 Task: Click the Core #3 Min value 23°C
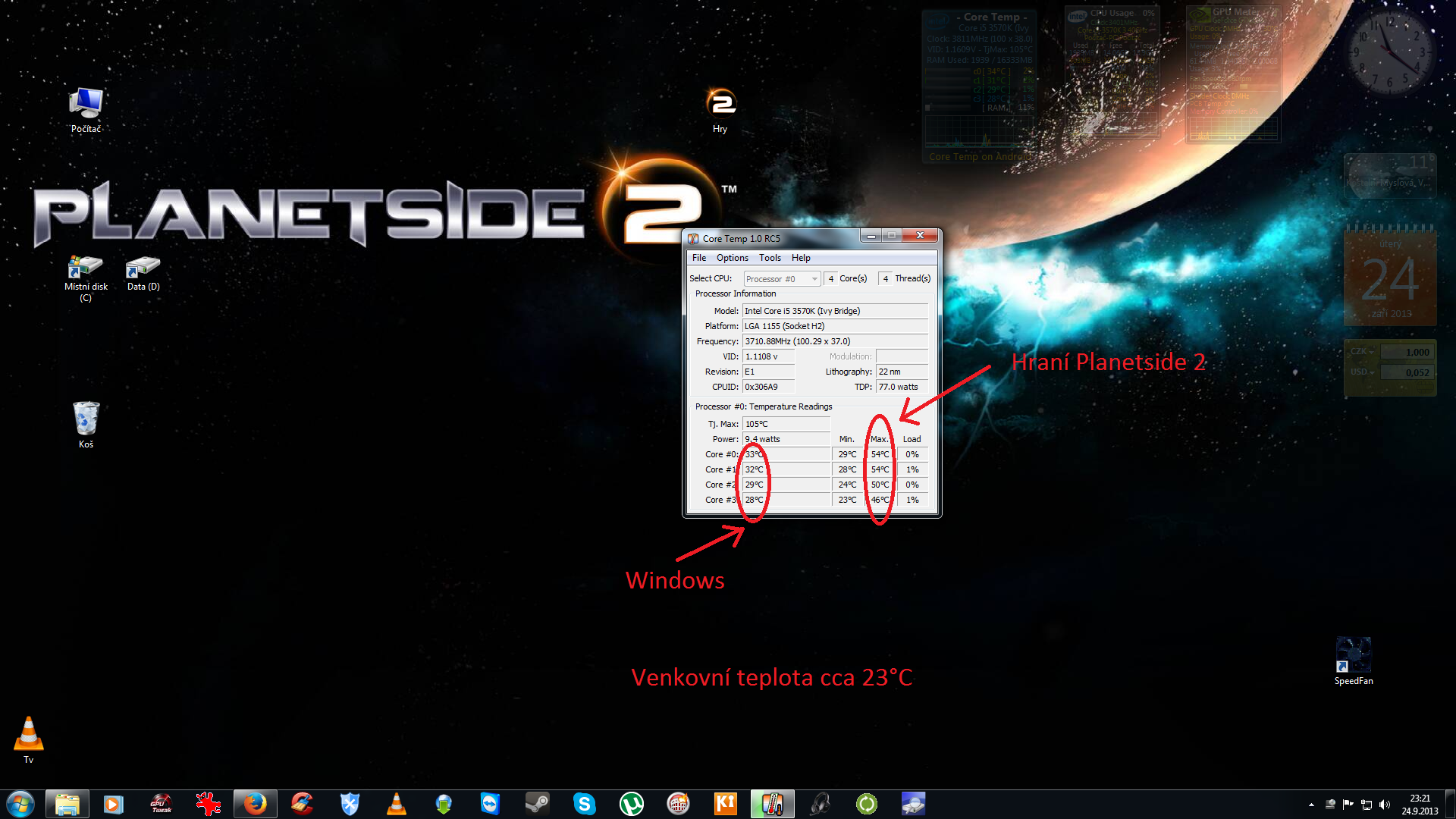coord(848,500)
